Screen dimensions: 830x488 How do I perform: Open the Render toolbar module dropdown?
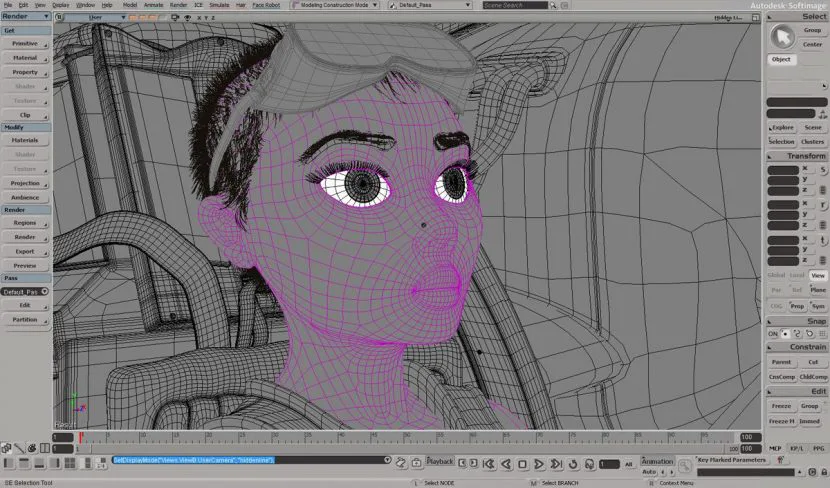click(x=26, y=16)
